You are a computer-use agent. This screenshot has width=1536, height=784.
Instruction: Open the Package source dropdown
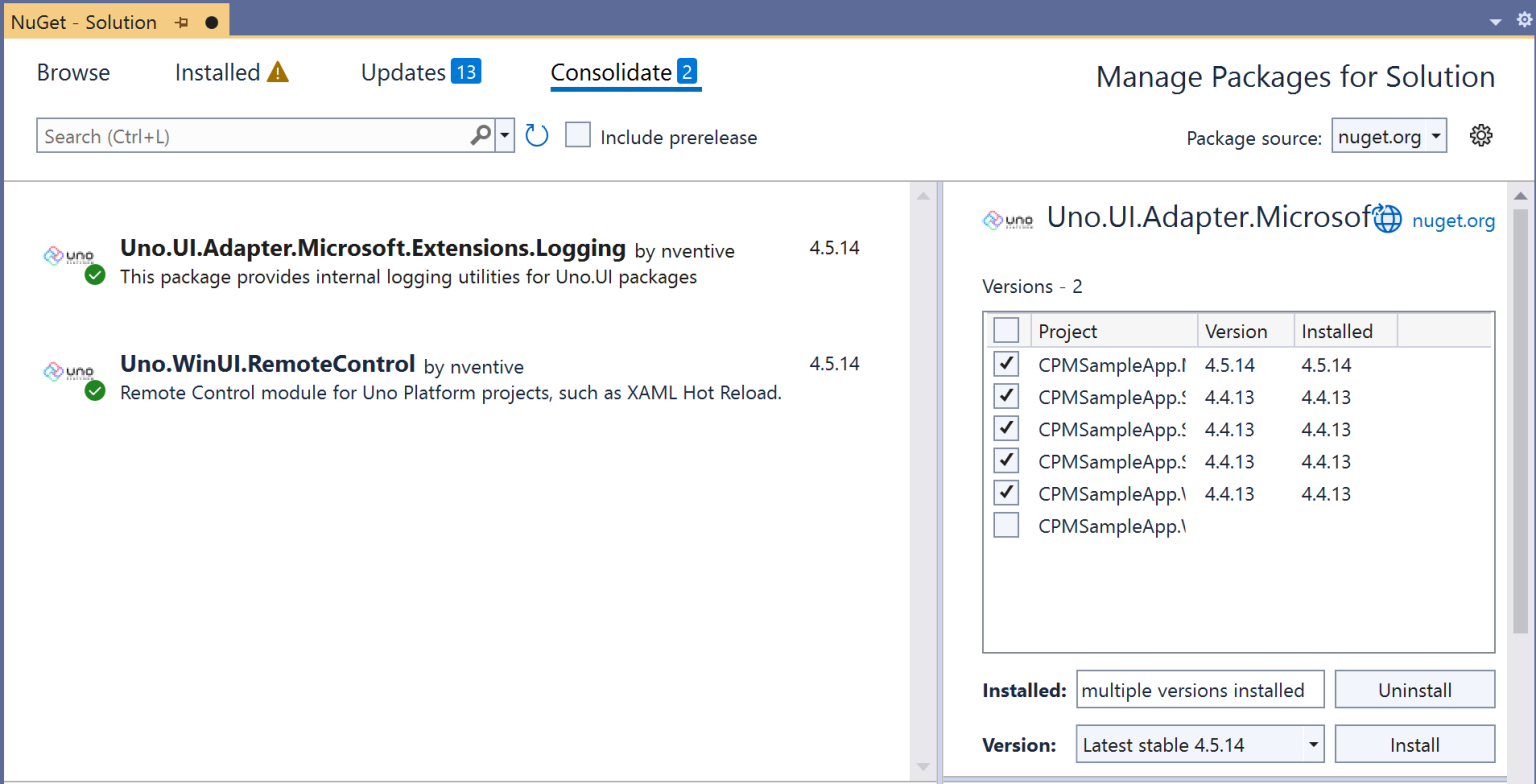(x=1389, y=135)
